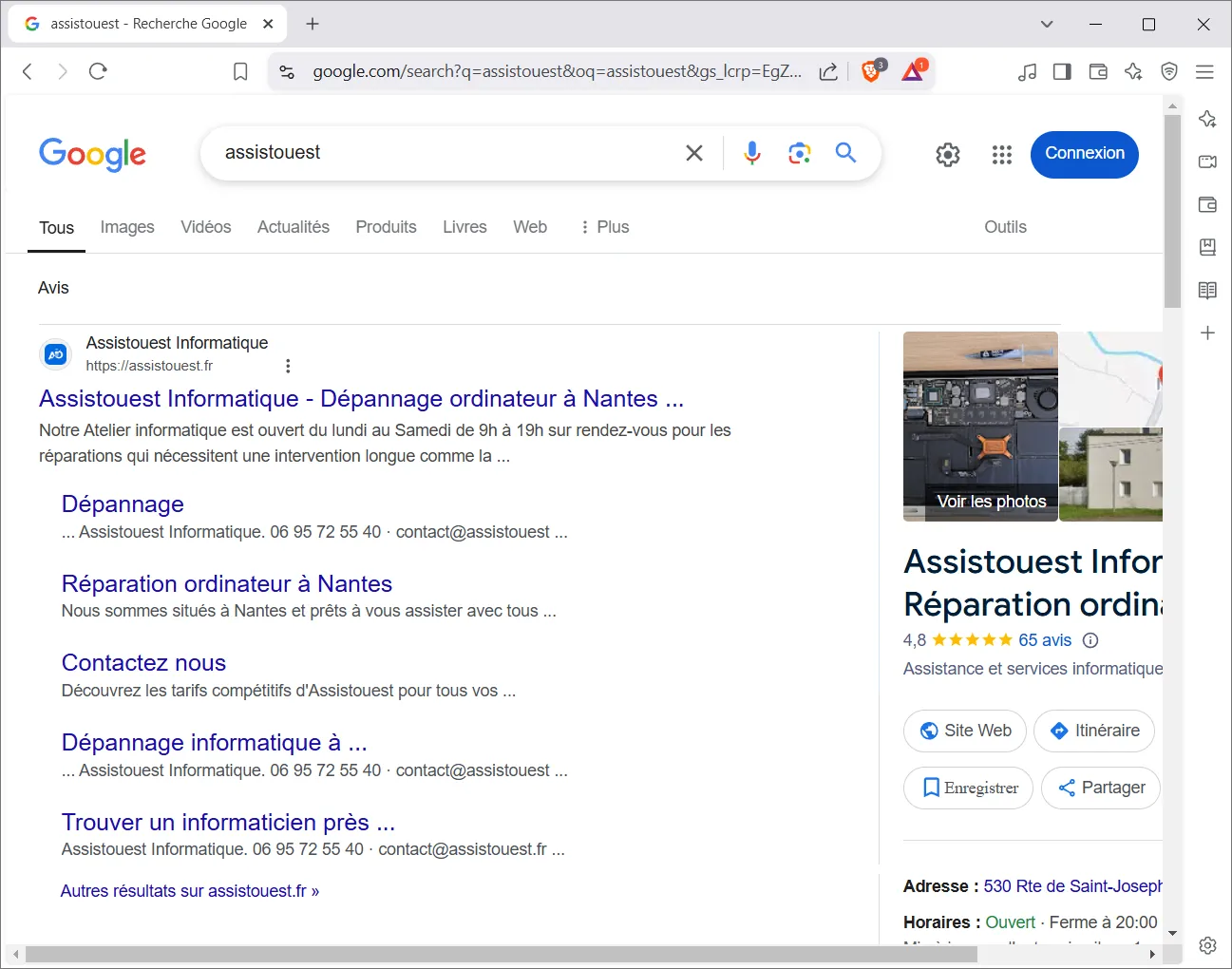
Task: Open a new tab with plus
Action: (x=313, y=24)
